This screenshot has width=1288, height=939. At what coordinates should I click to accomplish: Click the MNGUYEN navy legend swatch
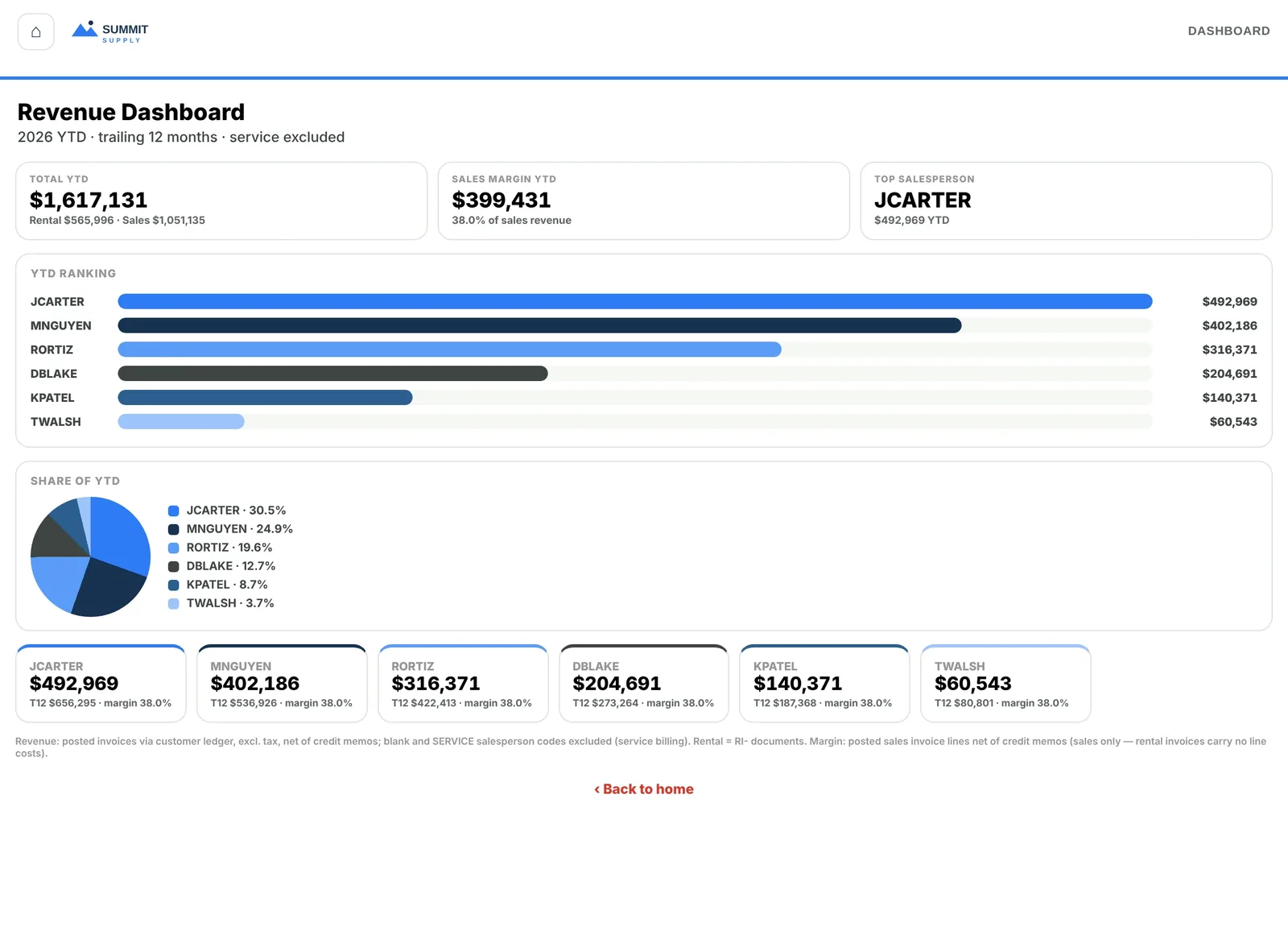coord(173,529)
